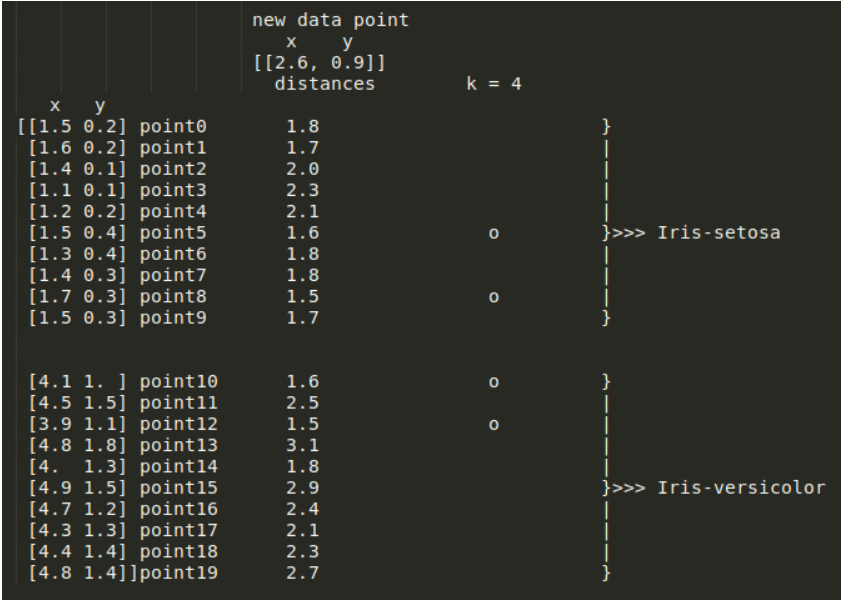Select the point15 row label
Screen dimensions: 843x600
point(179,488)
